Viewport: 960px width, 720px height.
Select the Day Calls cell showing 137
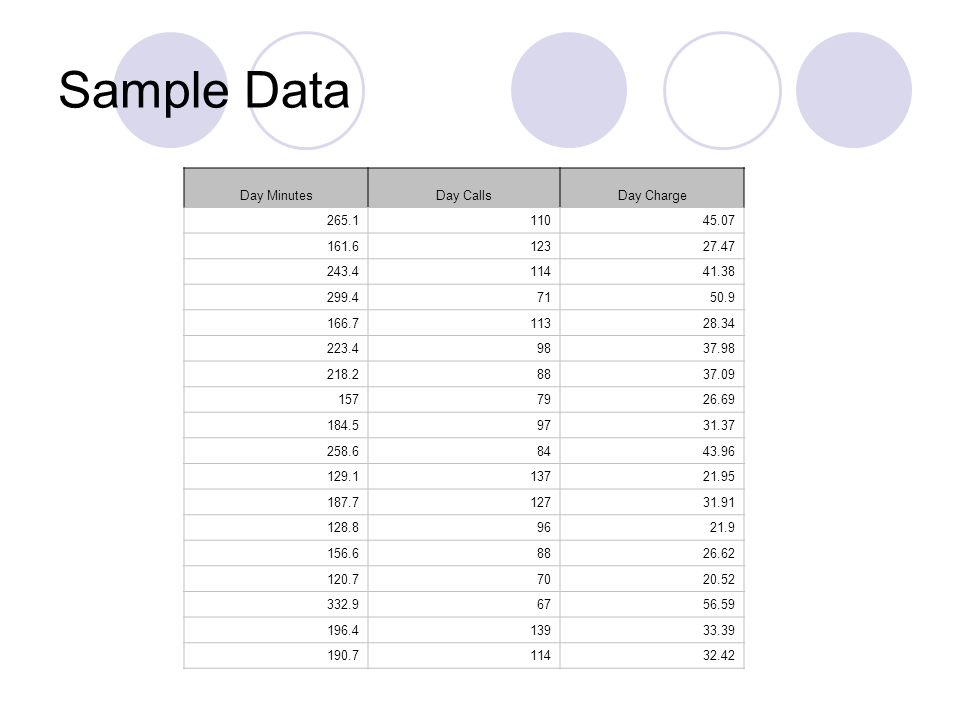pos(463,476)
